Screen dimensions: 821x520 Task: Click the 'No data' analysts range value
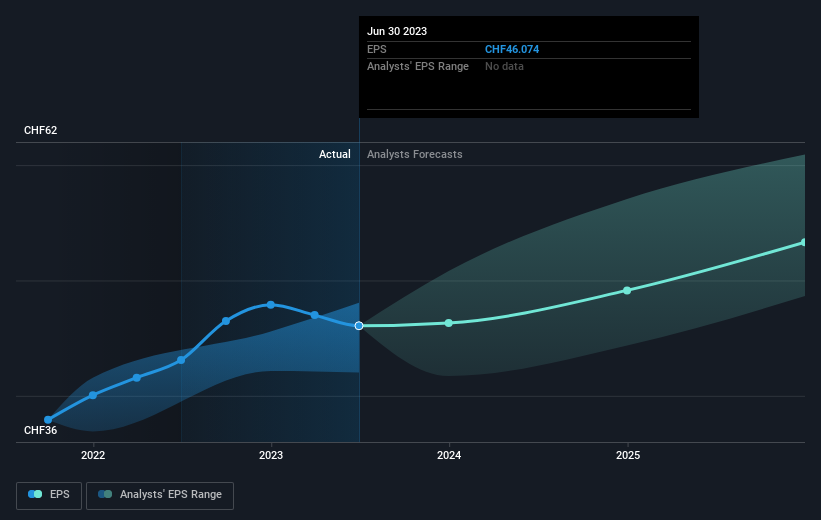point(504,67)
